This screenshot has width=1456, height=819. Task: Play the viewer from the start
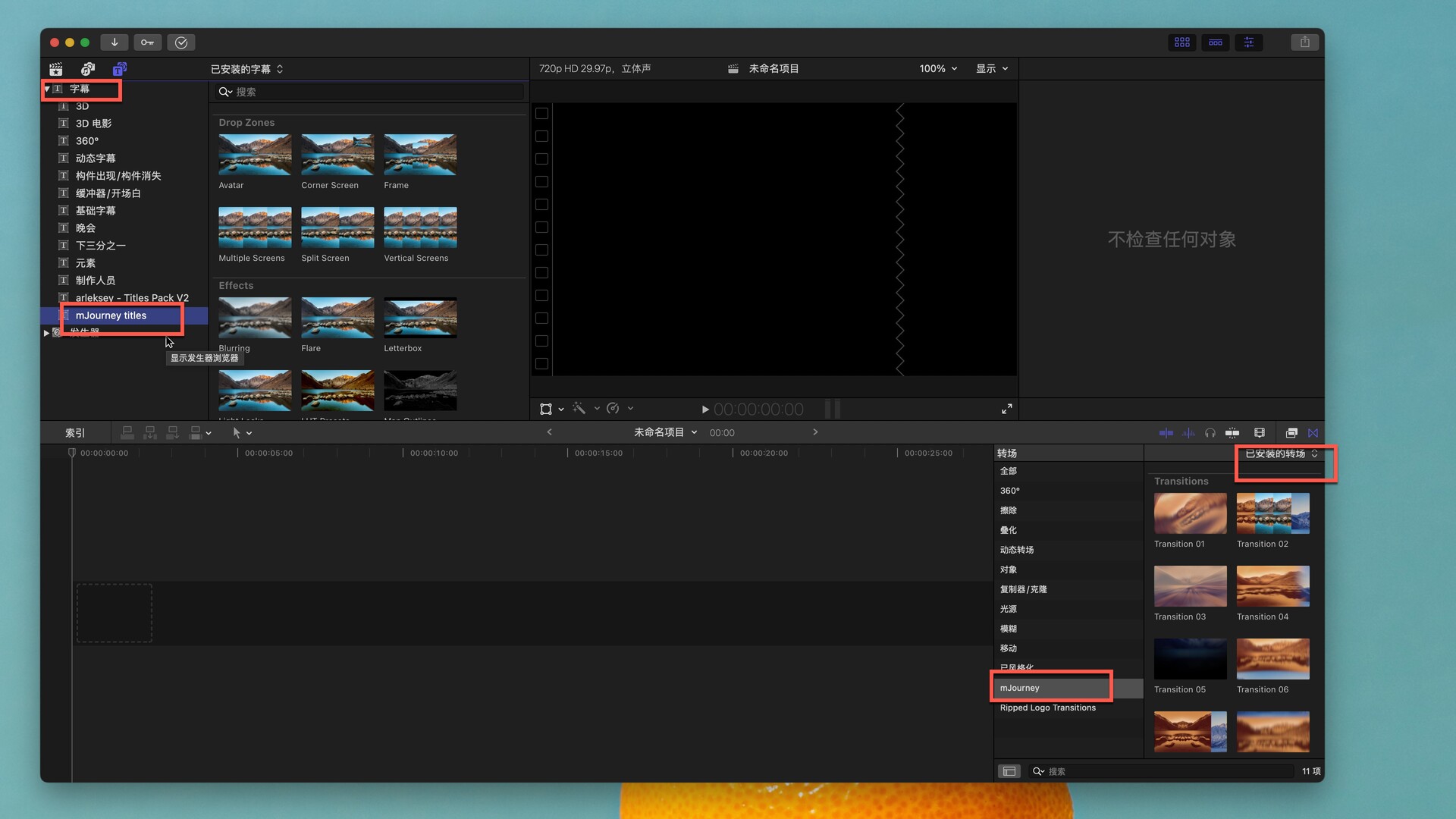tap(705, 409)
